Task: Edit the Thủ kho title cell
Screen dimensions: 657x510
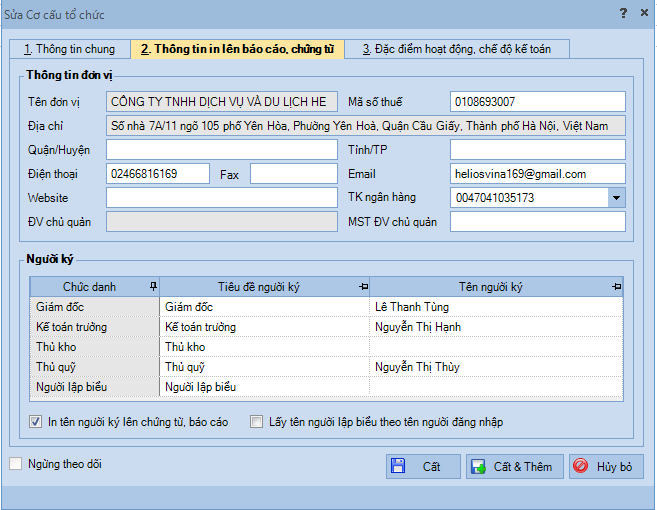Action: click(x=264, y=347)
